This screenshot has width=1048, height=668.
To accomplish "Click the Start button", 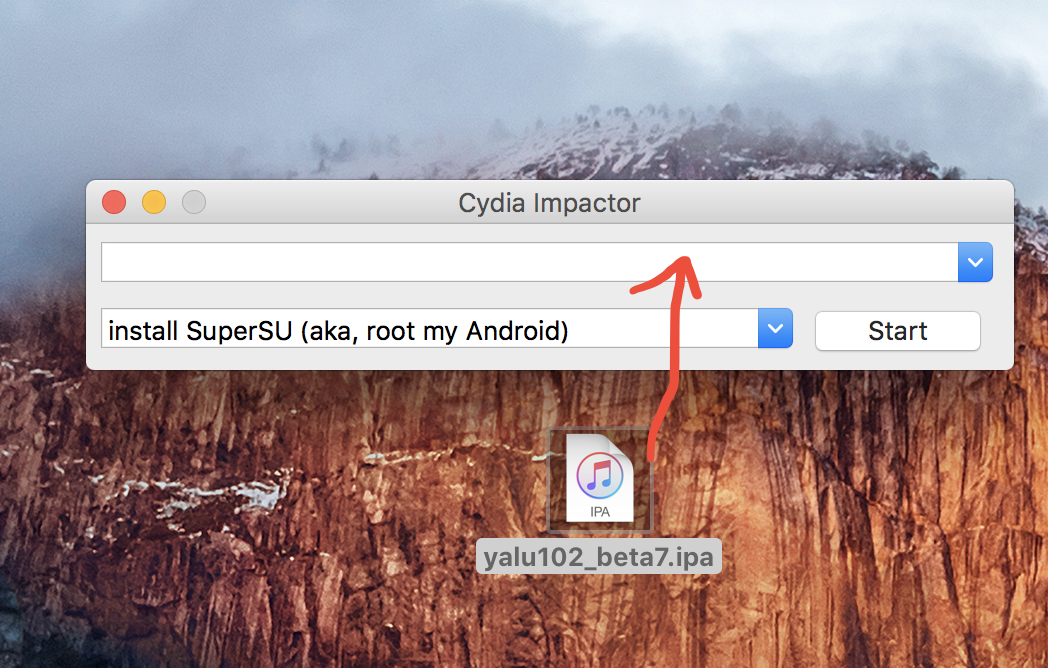I will click(x=898, y=331).
